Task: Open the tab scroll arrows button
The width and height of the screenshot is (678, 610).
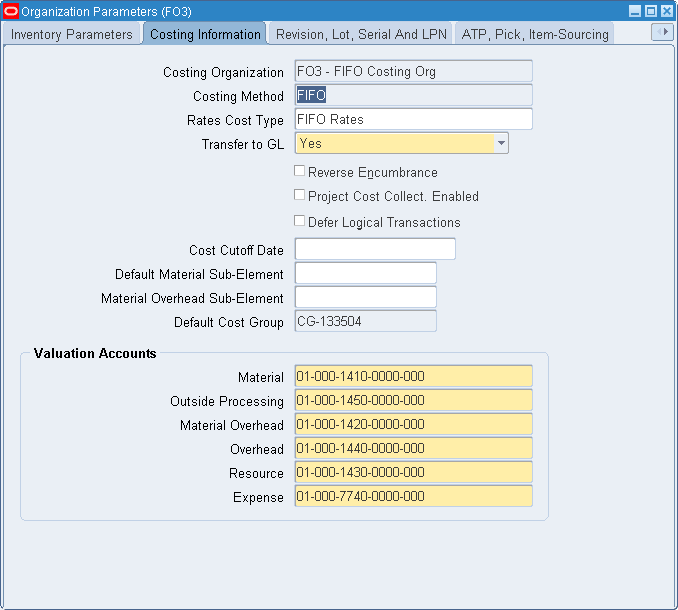Action: (662, 32)
